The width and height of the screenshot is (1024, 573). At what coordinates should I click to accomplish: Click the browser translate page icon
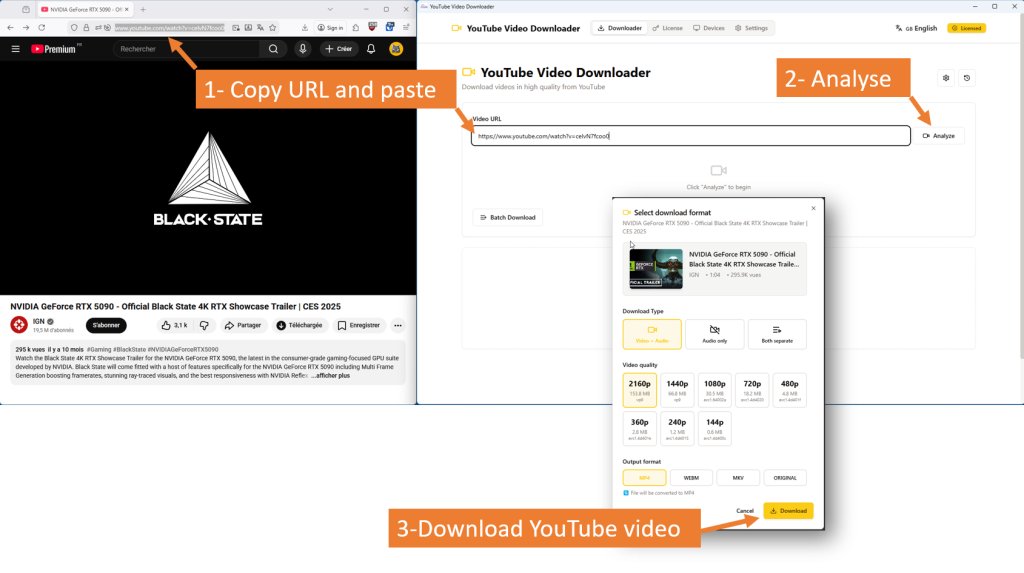click(x=261, y=27)
